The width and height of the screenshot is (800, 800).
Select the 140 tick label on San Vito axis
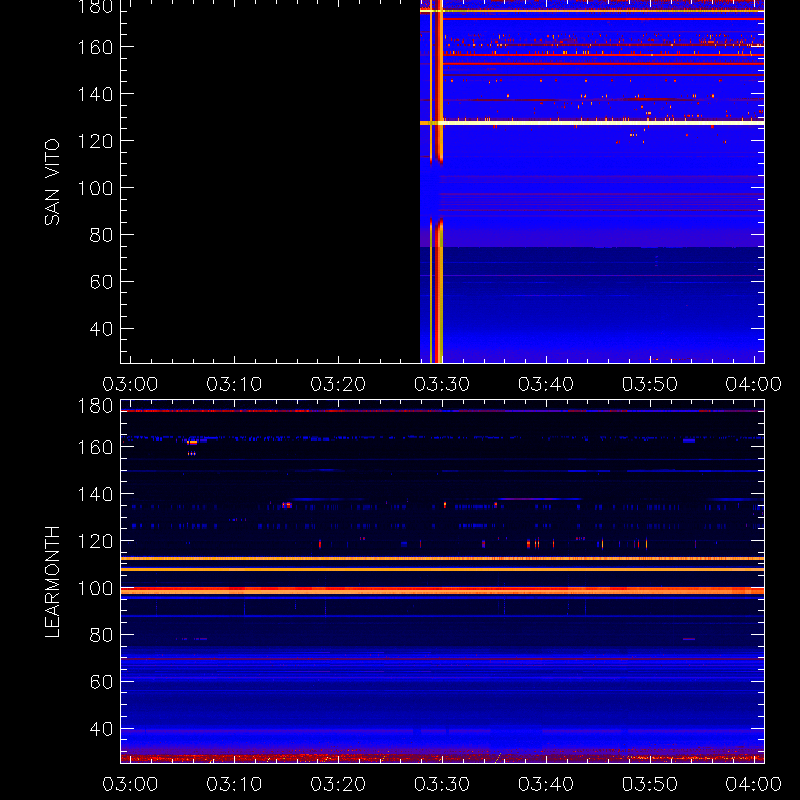(95, 94)
